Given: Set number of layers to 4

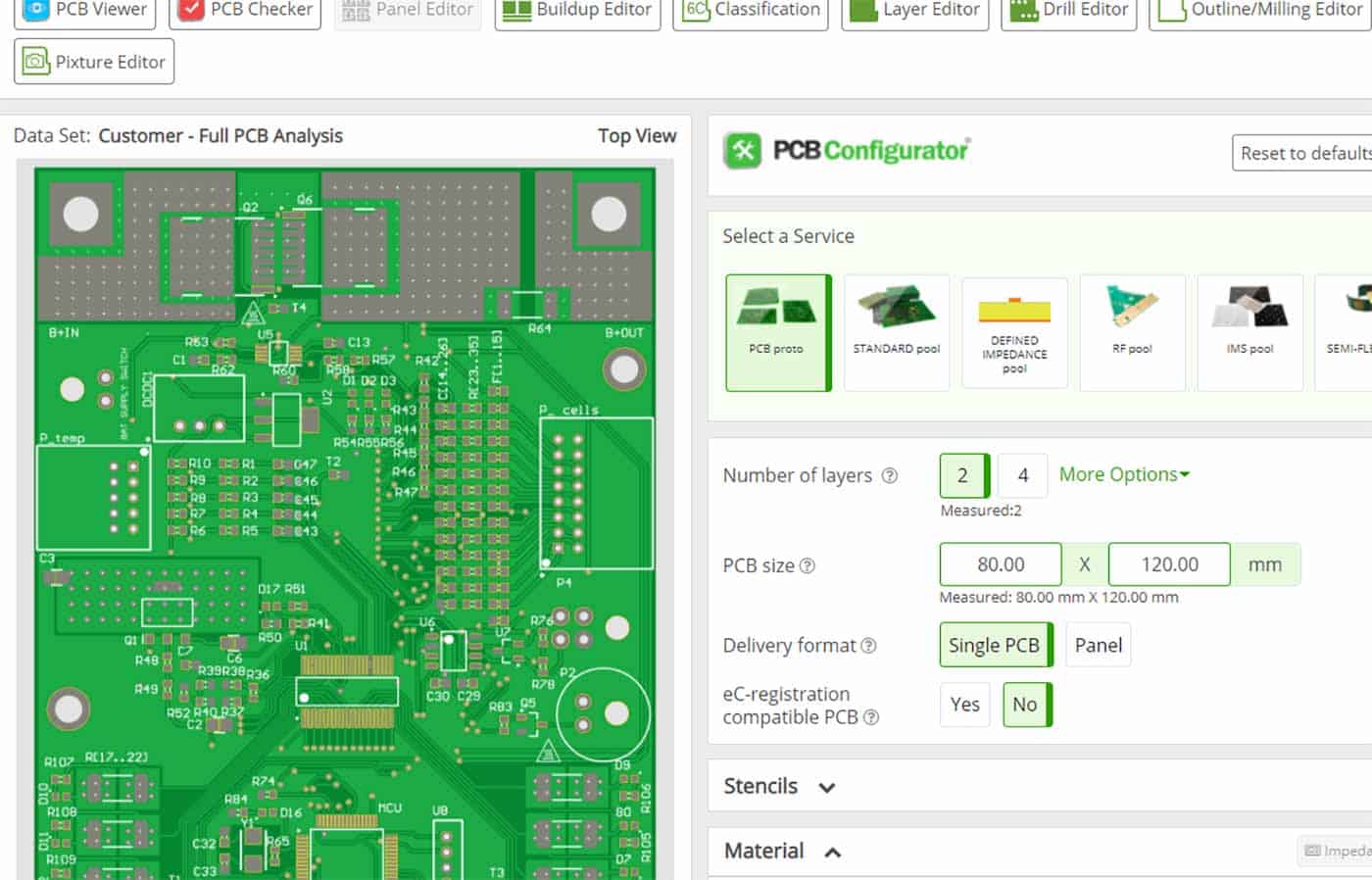Looking at the screenshot, I should 1022,475.
